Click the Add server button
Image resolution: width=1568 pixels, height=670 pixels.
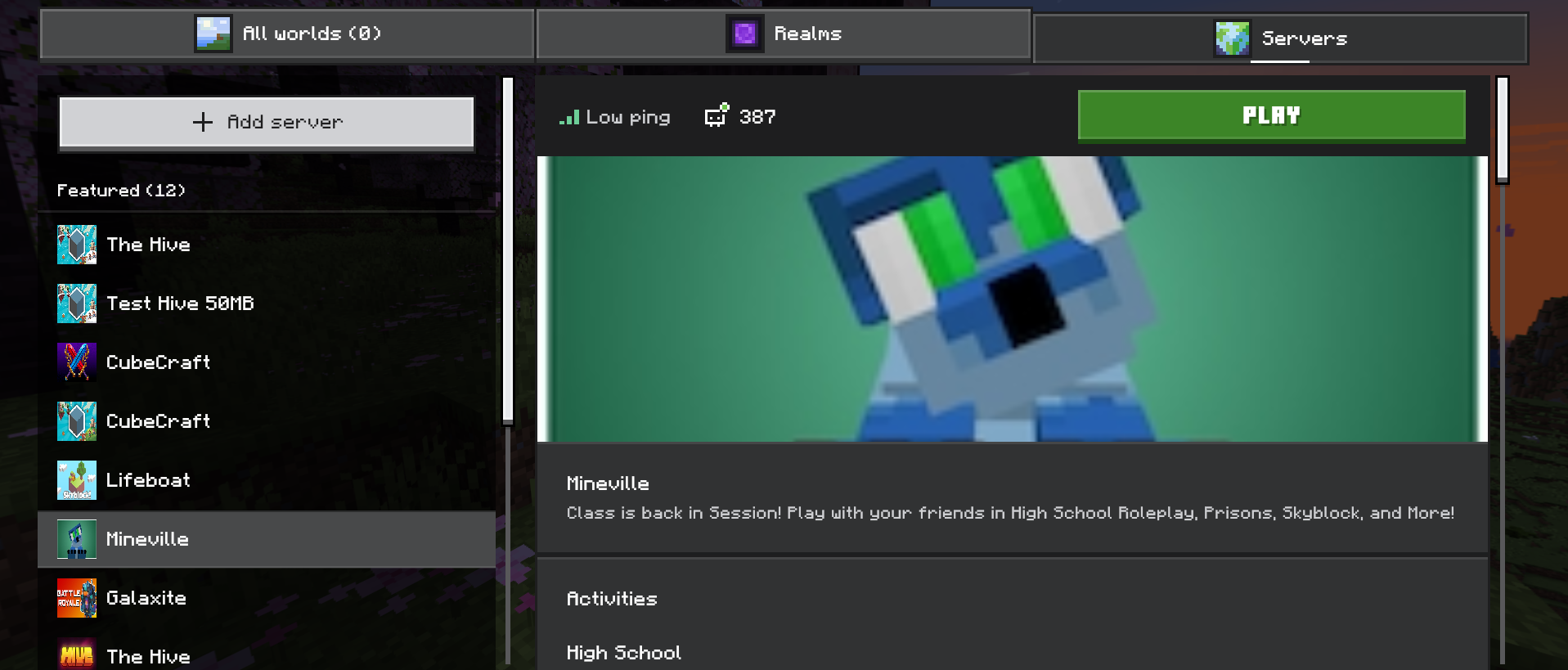tap(267, 123)
